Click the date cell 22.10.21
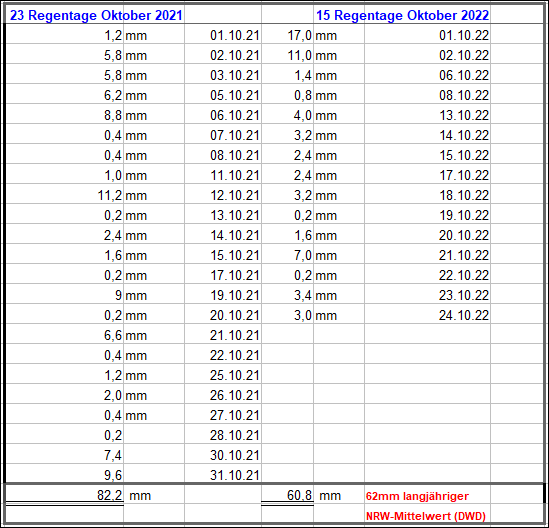 235,355
